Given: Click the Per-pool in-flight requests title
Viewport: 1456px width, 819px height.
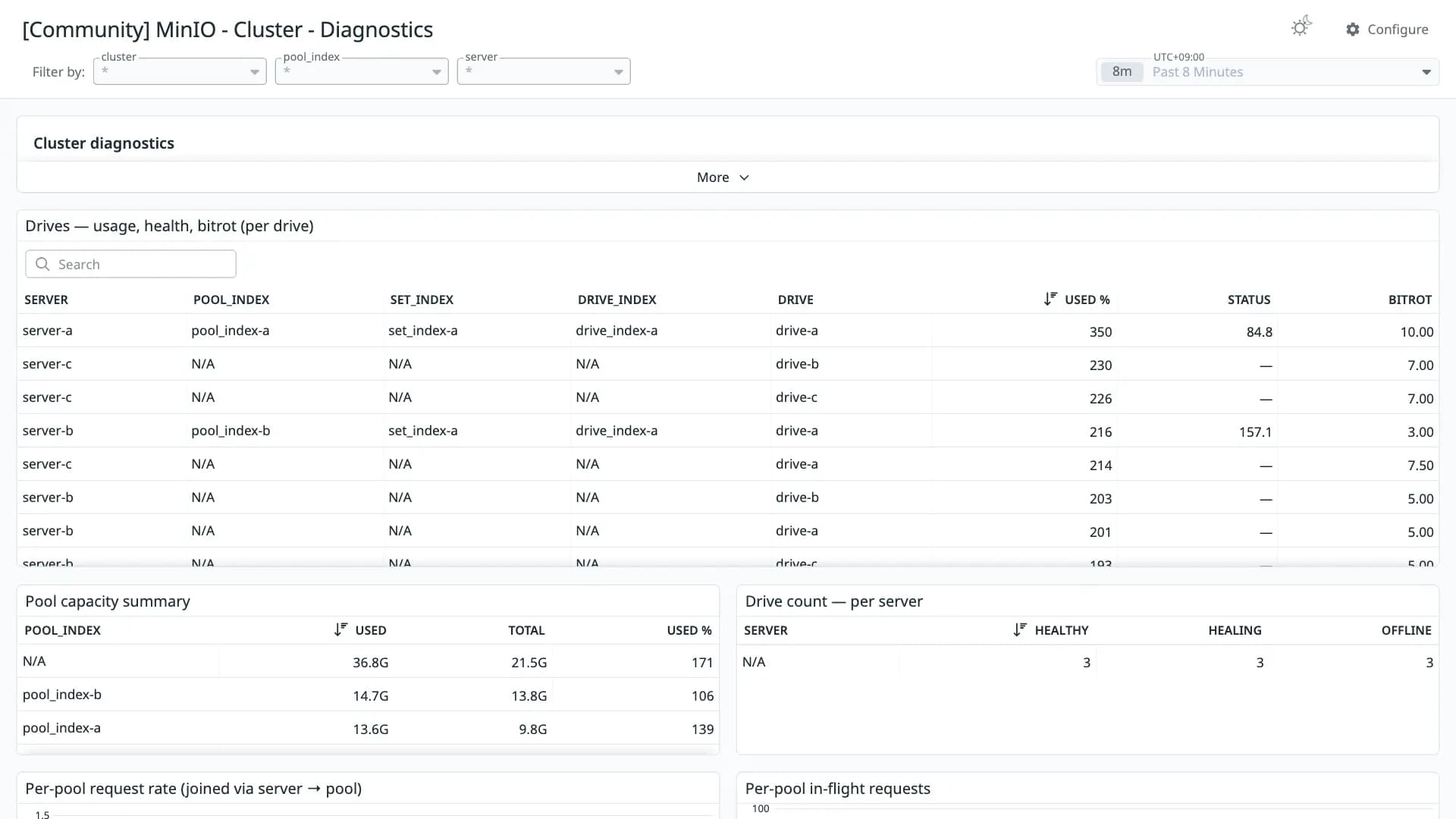Looking at the screenshot, I should (x=837, y=789).
